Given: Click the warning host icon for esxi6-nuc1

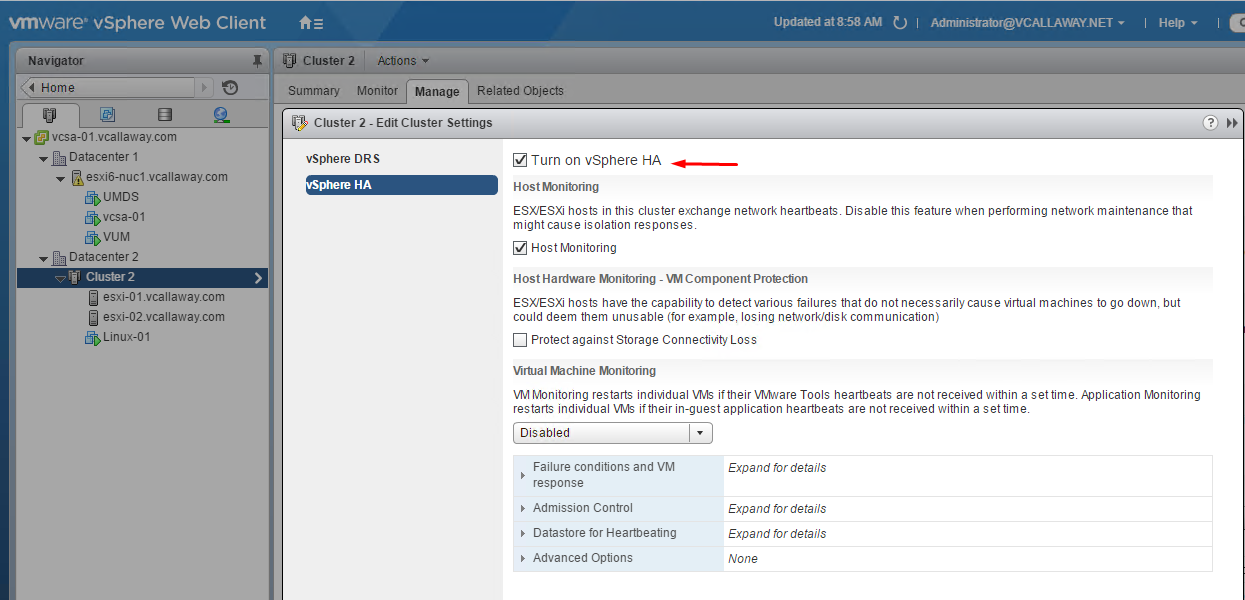Looking at the screenshot, I should pos(76,177).
